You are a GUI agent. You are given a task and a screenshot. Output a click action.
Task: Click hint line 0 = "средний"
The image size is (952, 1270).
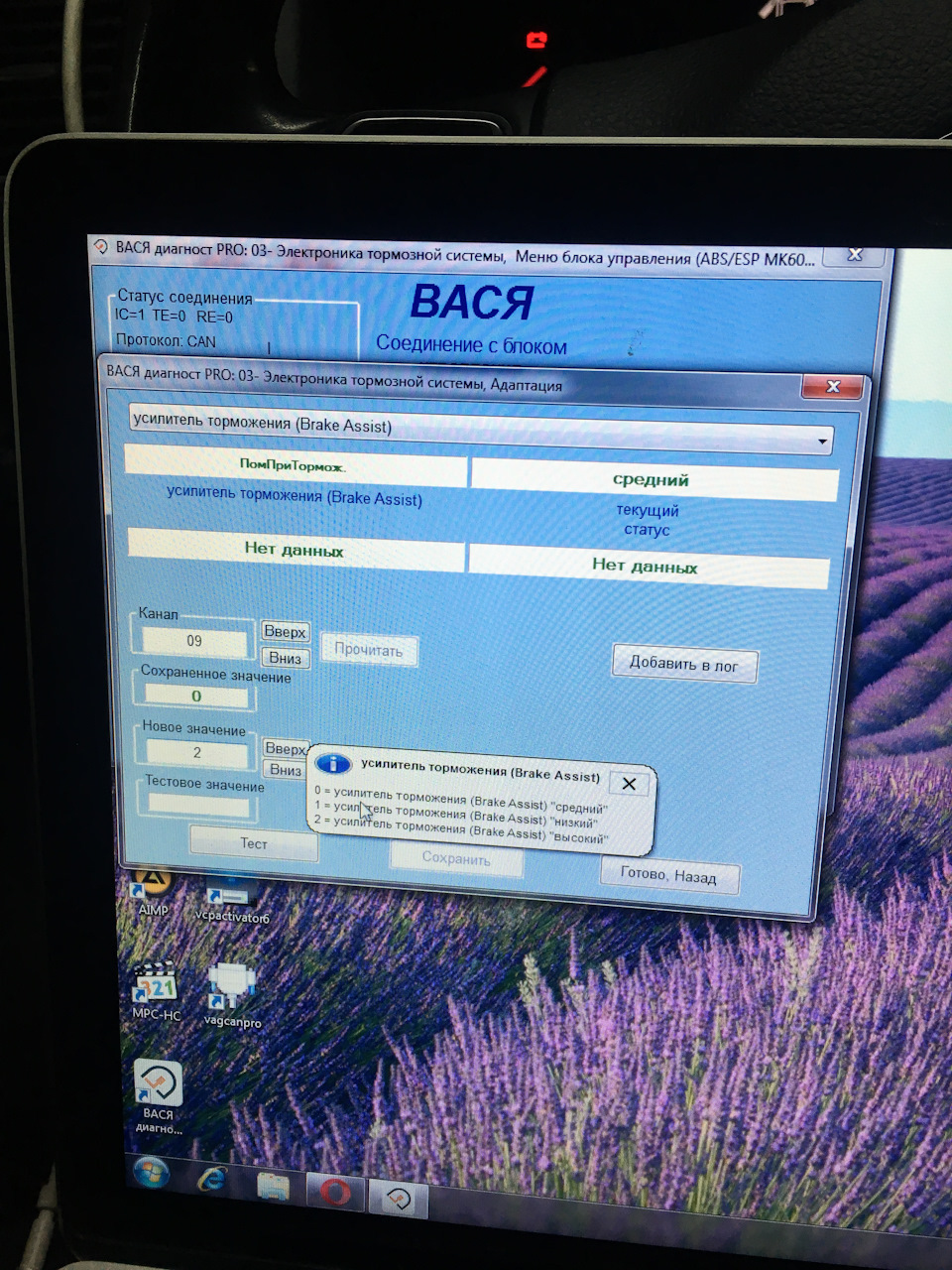click(x=461, y=801)
